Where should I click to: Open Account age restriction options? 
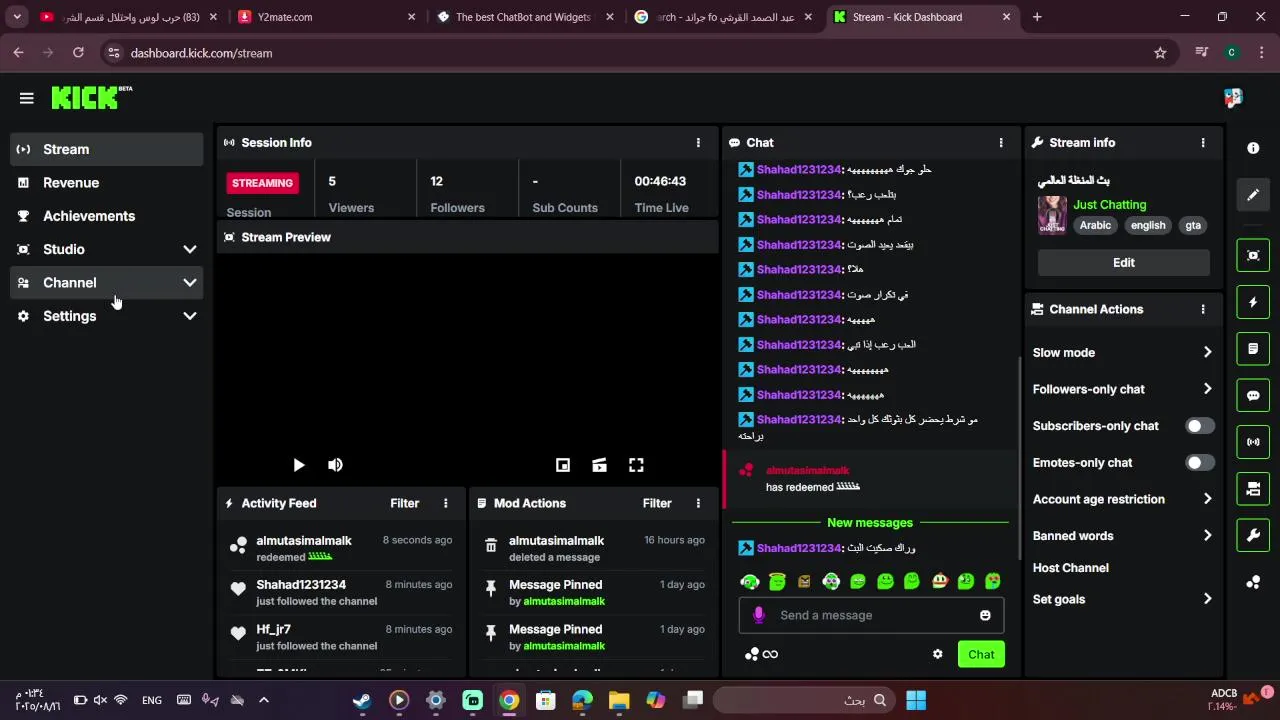point(1123,499)
